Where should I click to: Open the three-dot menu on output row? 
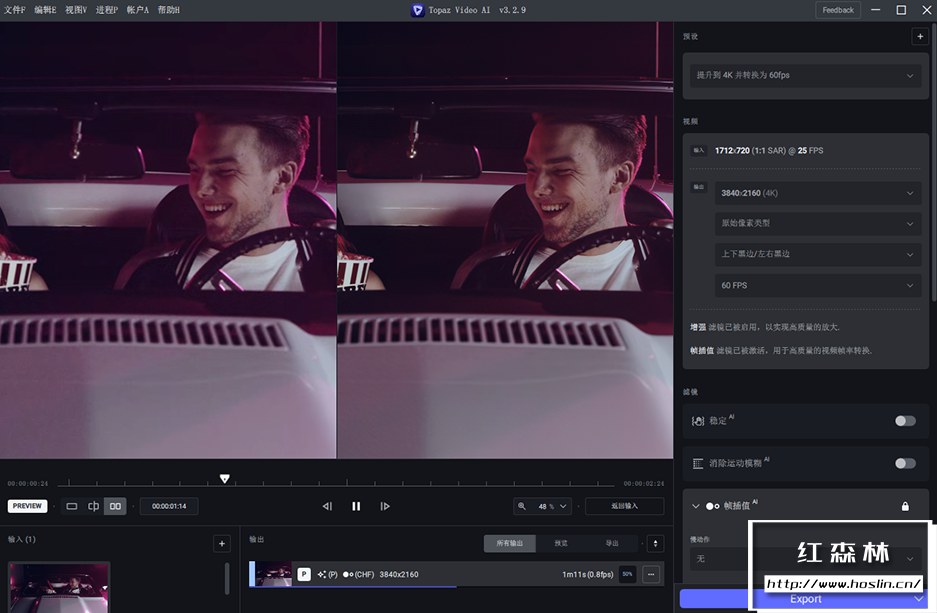click(x=651, y=574)
